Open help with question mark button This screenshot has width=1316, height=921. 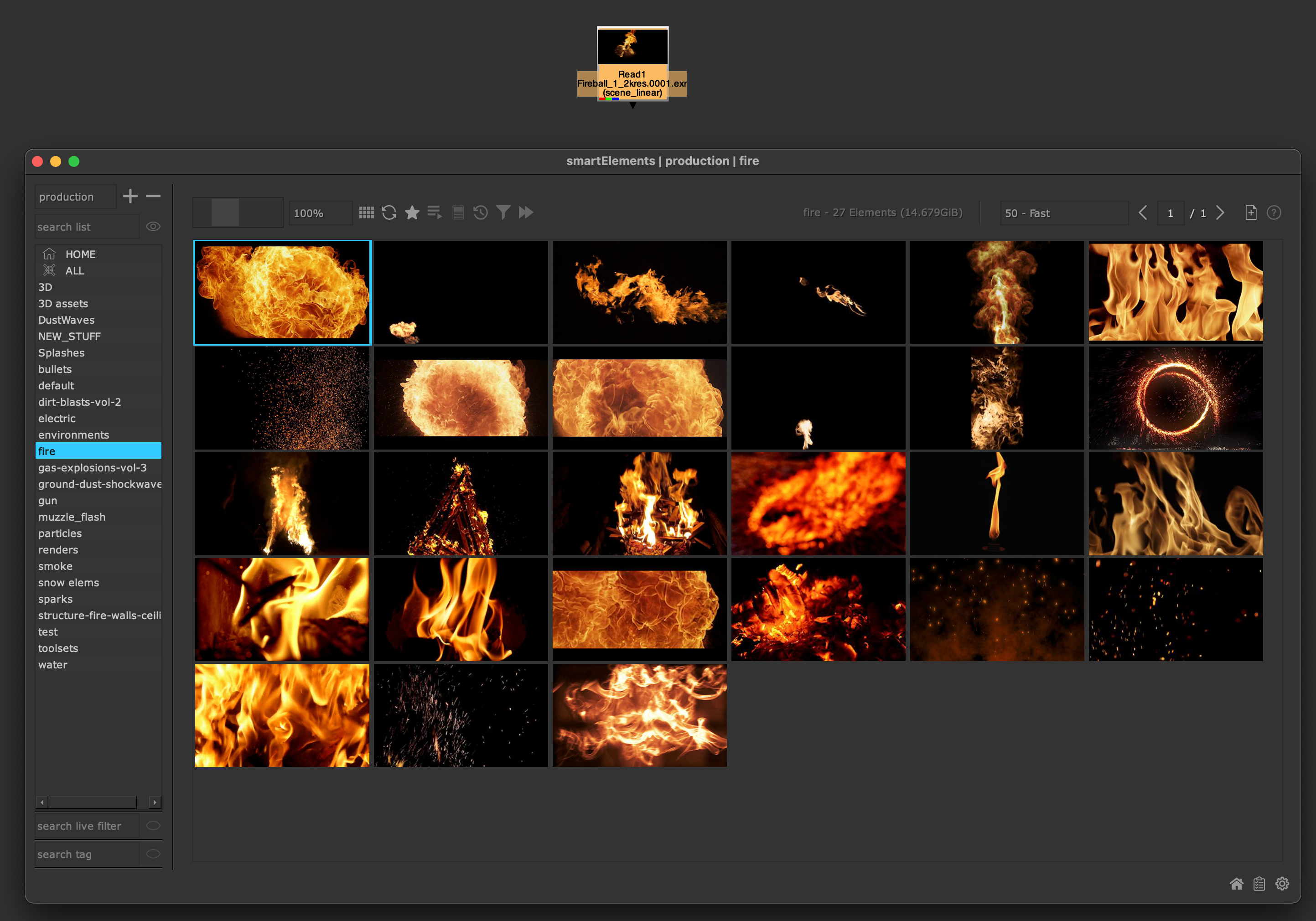(1274, 212)
